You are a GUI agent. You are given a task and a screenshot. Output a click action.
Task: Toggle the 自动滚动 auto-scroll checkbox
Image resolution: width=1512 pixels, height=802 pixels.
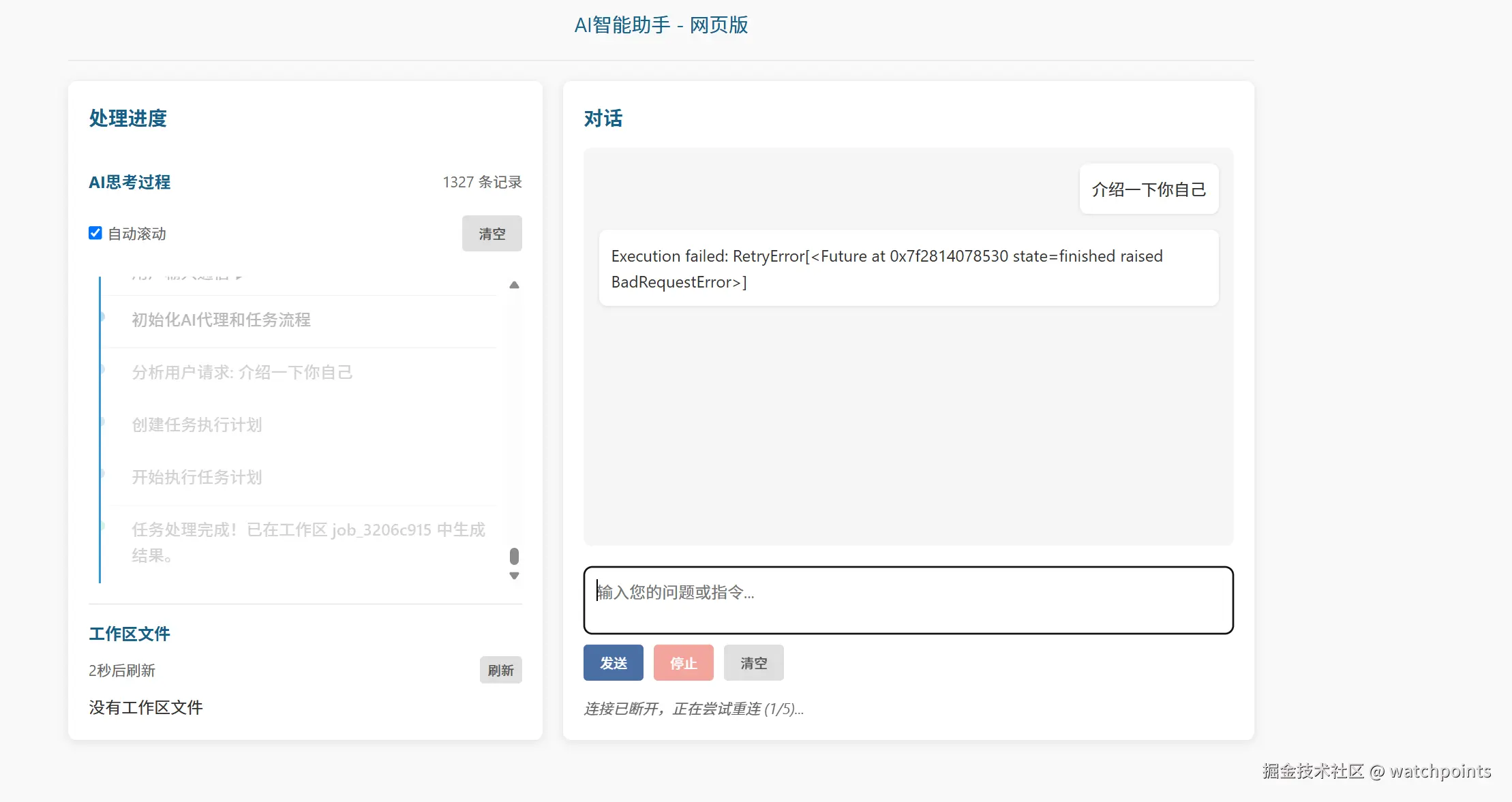pos(95,233)
